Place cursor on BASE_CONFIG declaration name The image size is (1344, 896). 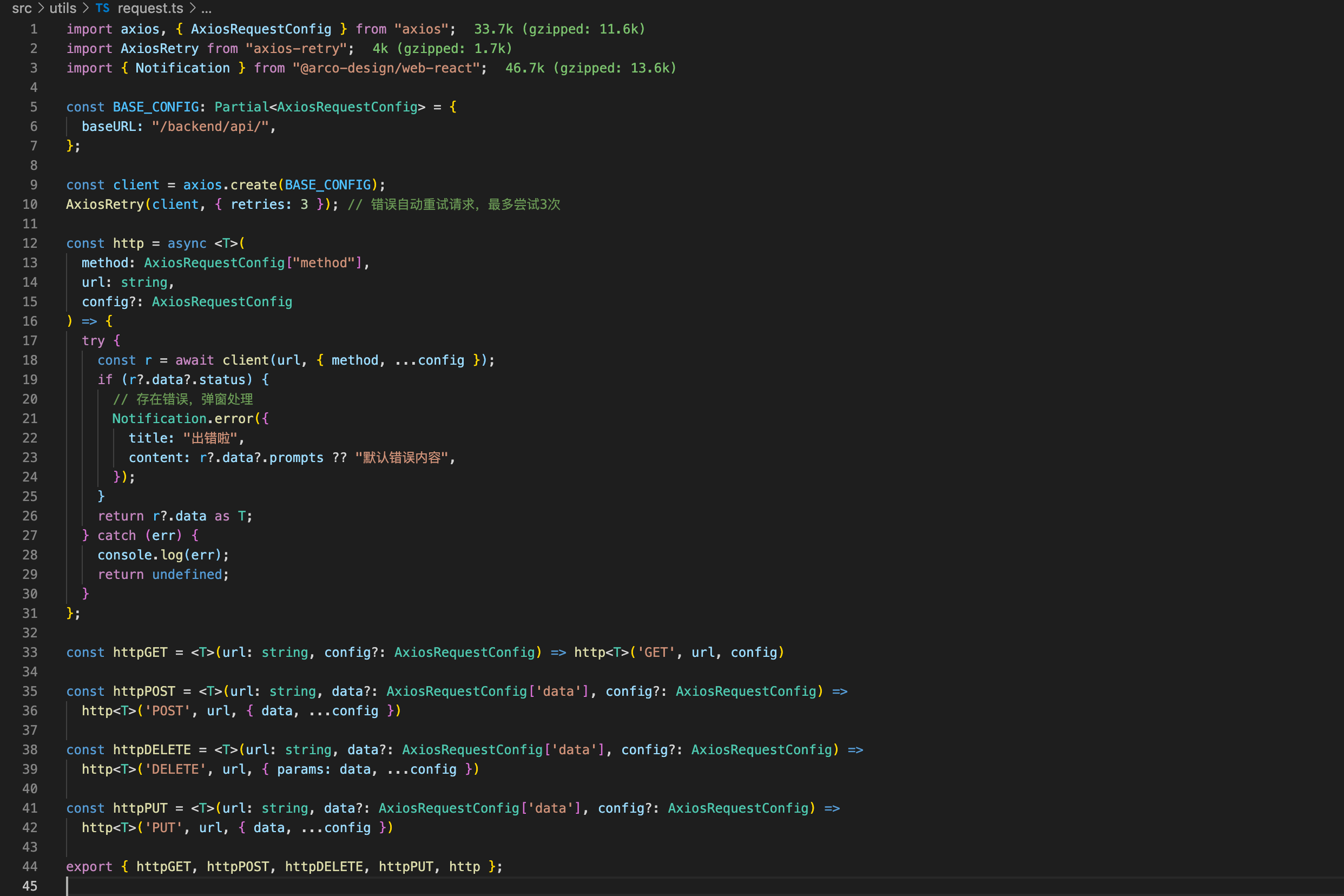tap(155, 107)
